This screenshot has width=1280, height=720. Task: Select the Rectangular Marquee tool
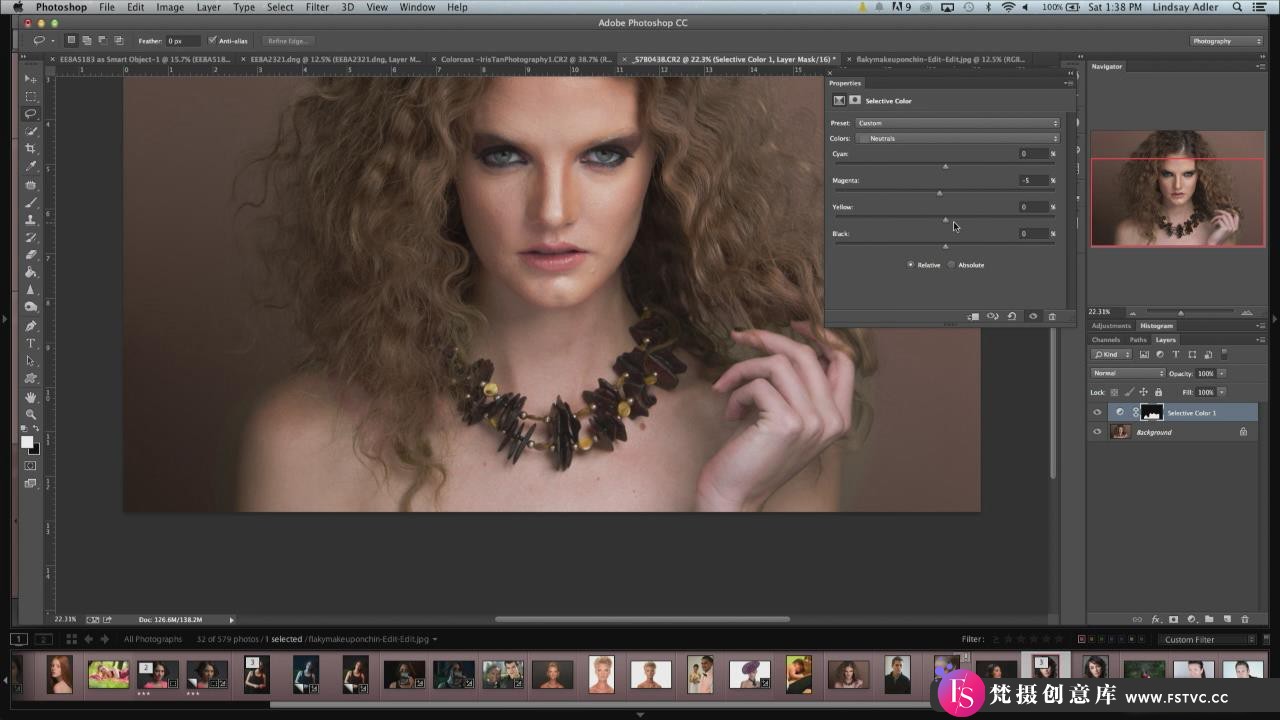[31, 96]
